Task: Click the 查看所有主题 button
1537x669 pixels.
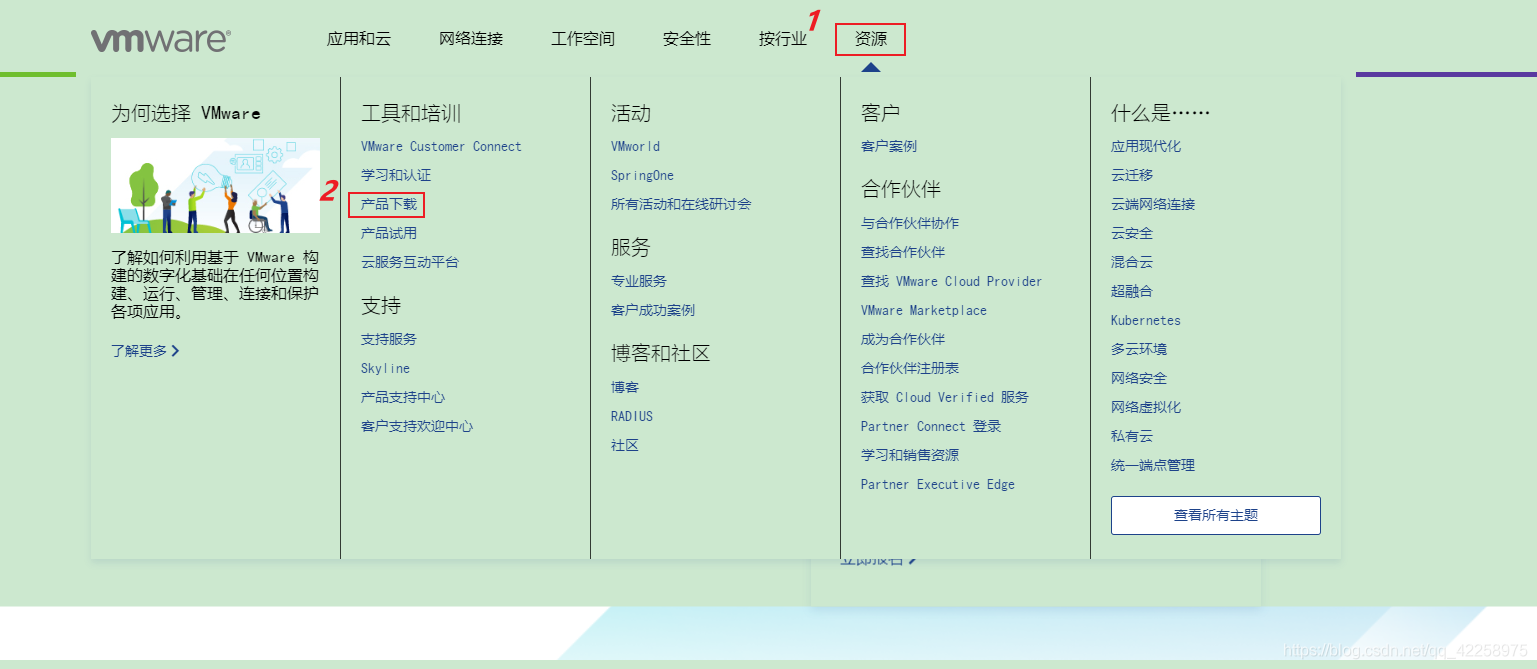Action: tap(1216, 515)
